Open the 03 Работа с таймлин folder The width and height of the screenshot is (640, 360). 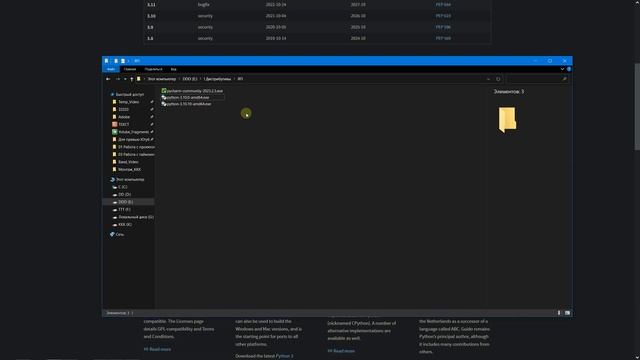click(136, 154)
